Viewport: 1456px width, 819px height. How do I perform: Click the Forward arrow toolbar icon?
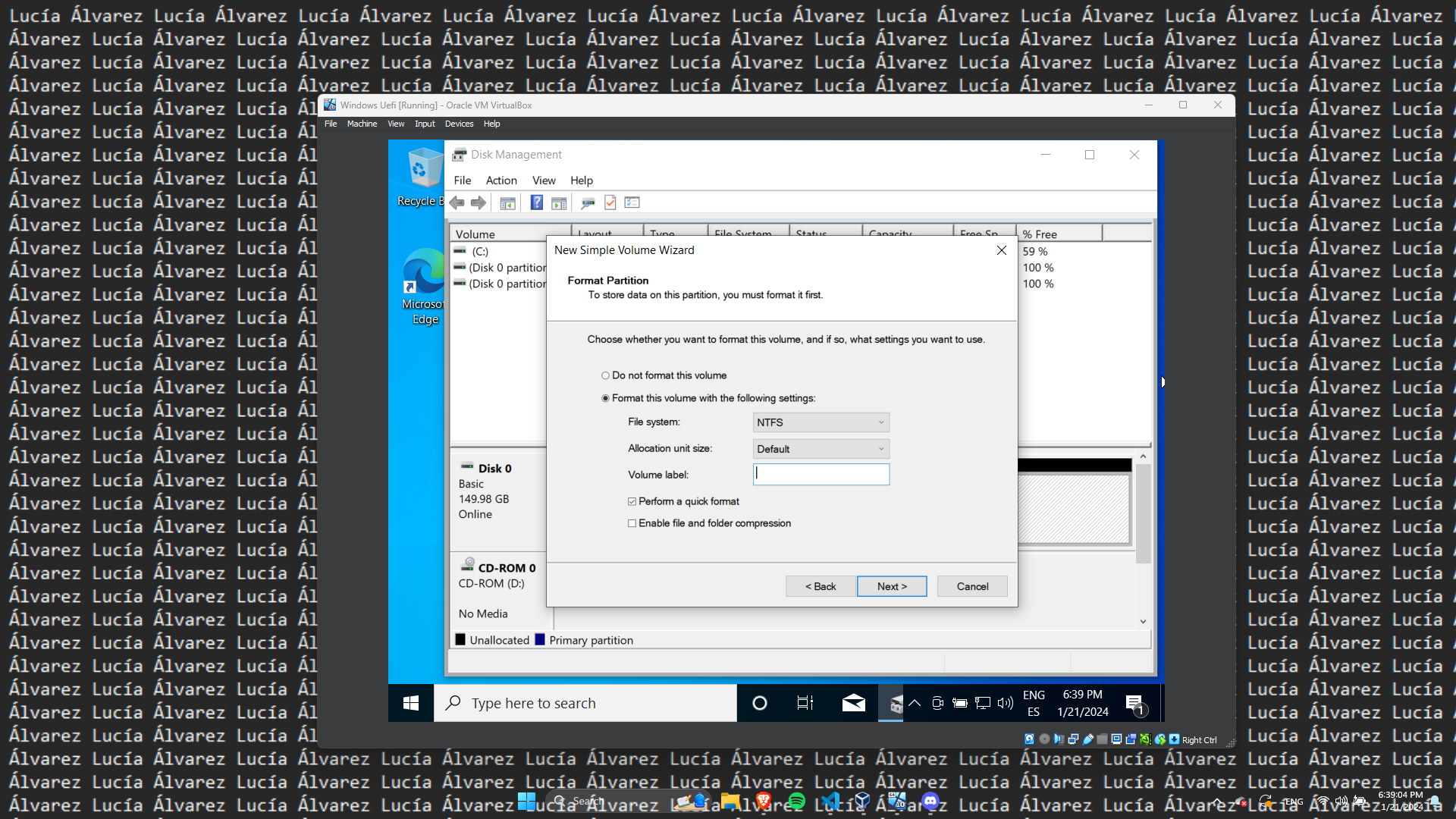[x=478, y=202]
